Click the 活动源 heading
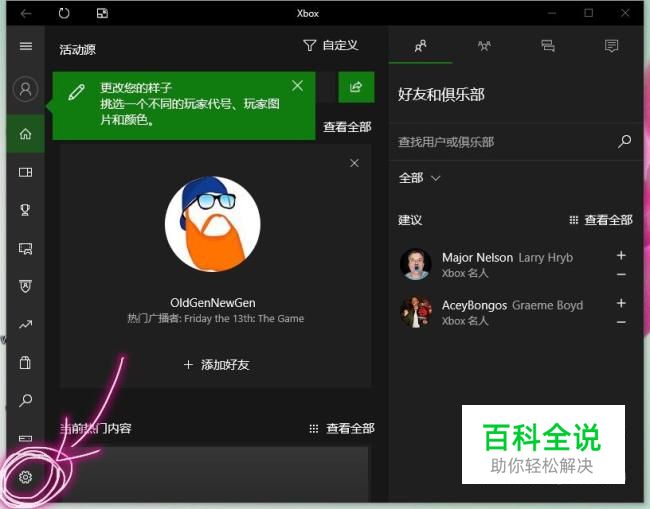Screen dimensions: 650x509 78,50
